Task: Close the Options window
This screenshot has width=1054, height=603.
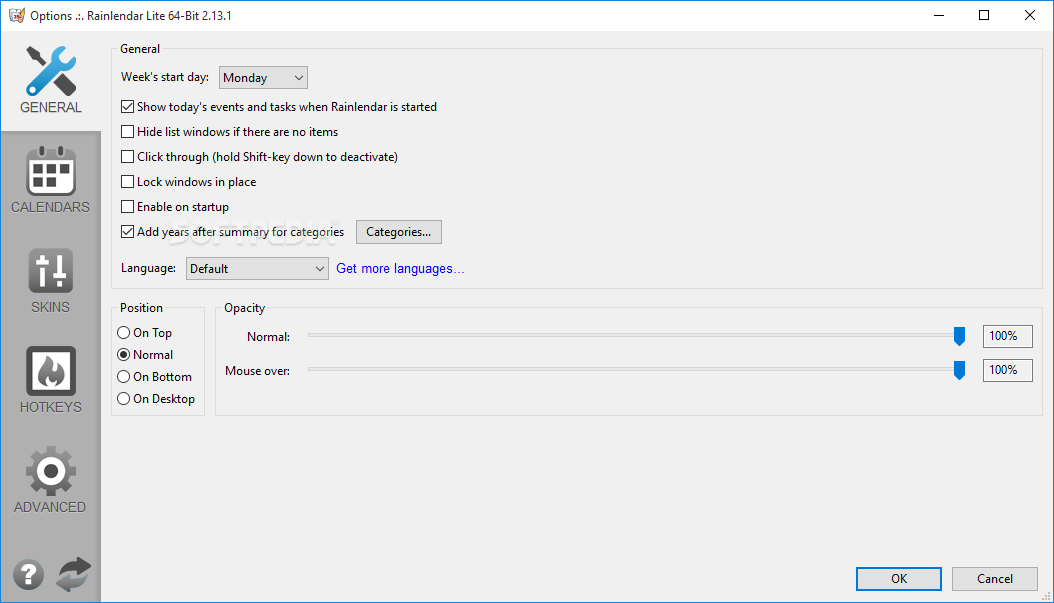Action: (1030, 15)
